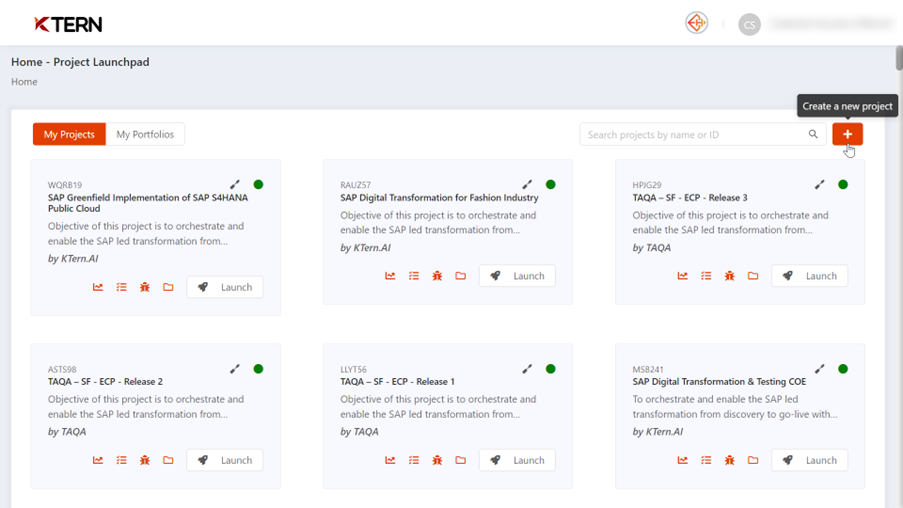903x508 pixels.
Task: Focus the Search projects by name field
Action: (x=702, y=134)
